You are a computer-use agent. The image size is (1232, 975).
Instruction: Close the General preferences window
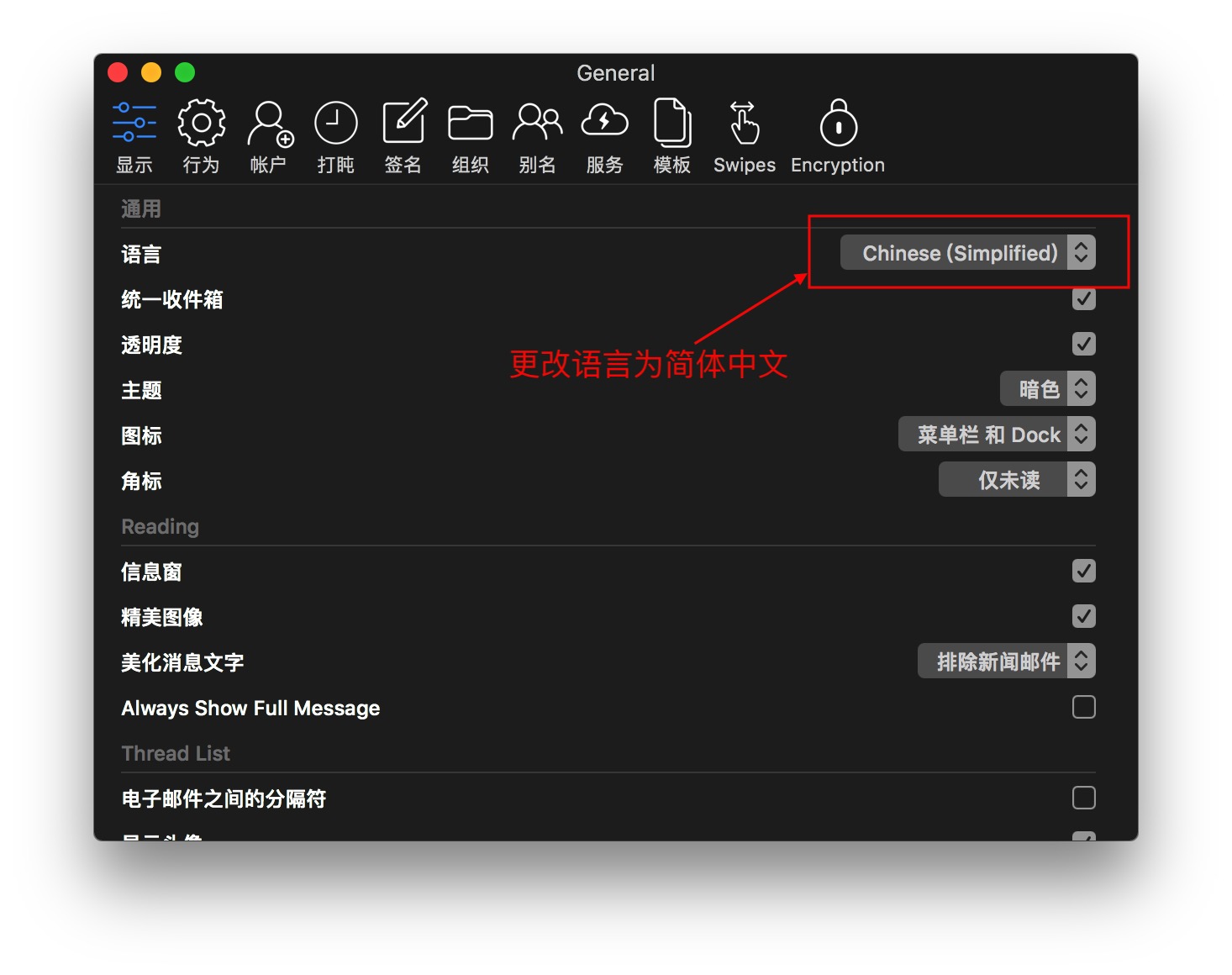(x=118, y=72)
